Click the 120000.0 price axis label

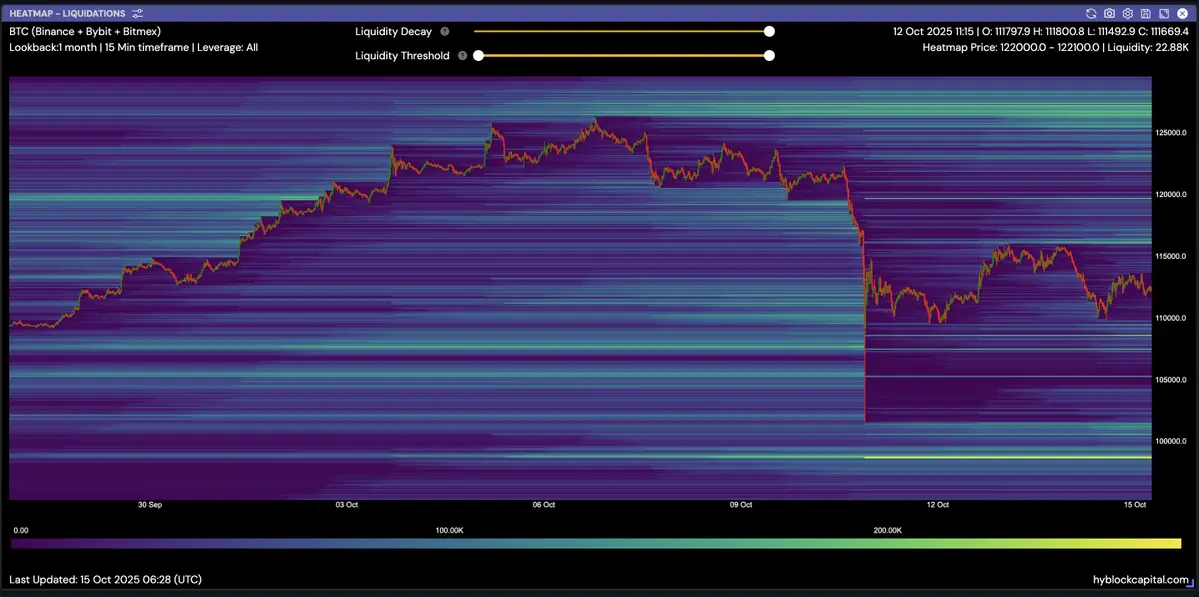pos(1171,195)
